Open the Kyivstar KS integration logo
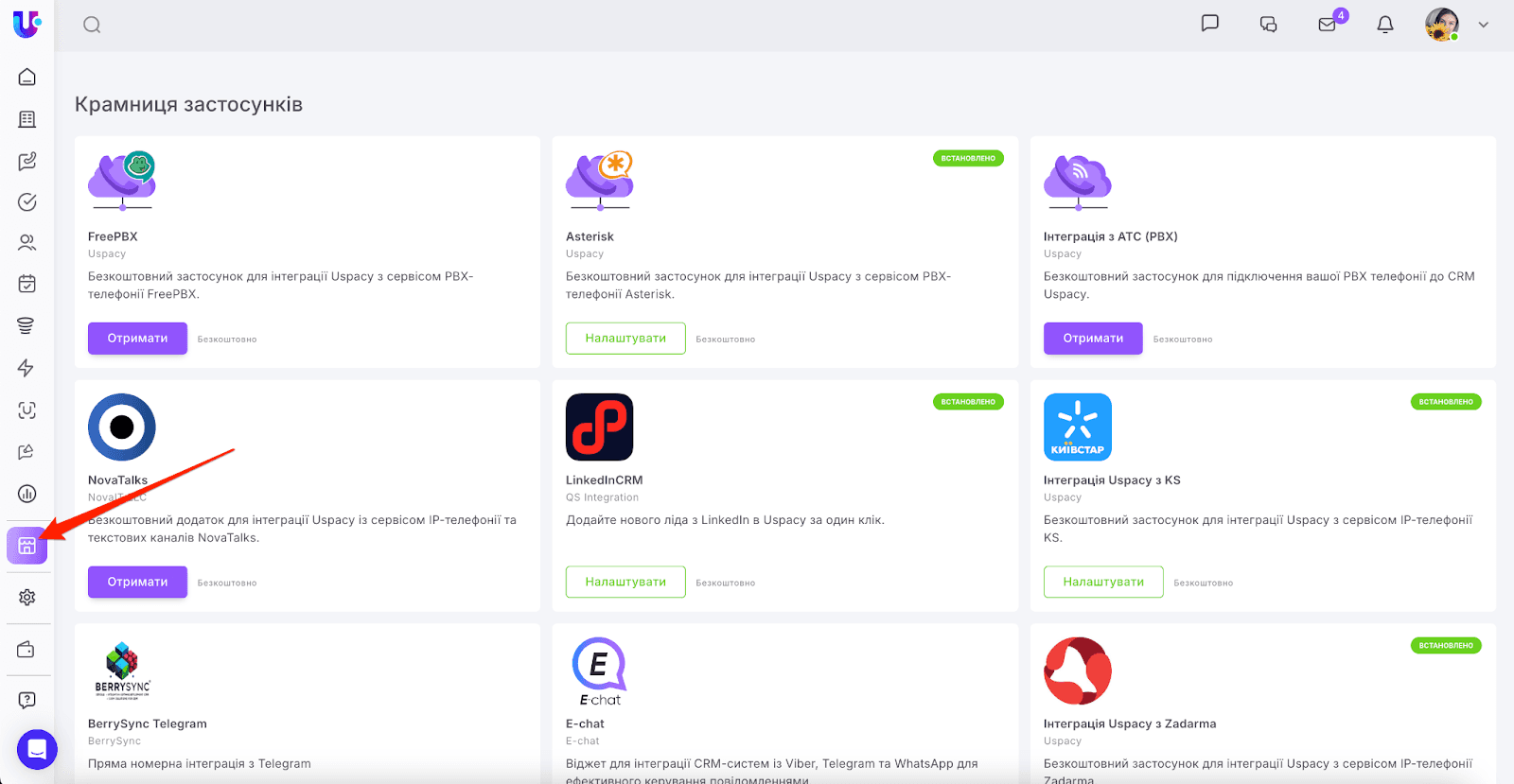The height and width of the screenshot is (784, 1514). pyautogui.click(x=1077, y=427)
